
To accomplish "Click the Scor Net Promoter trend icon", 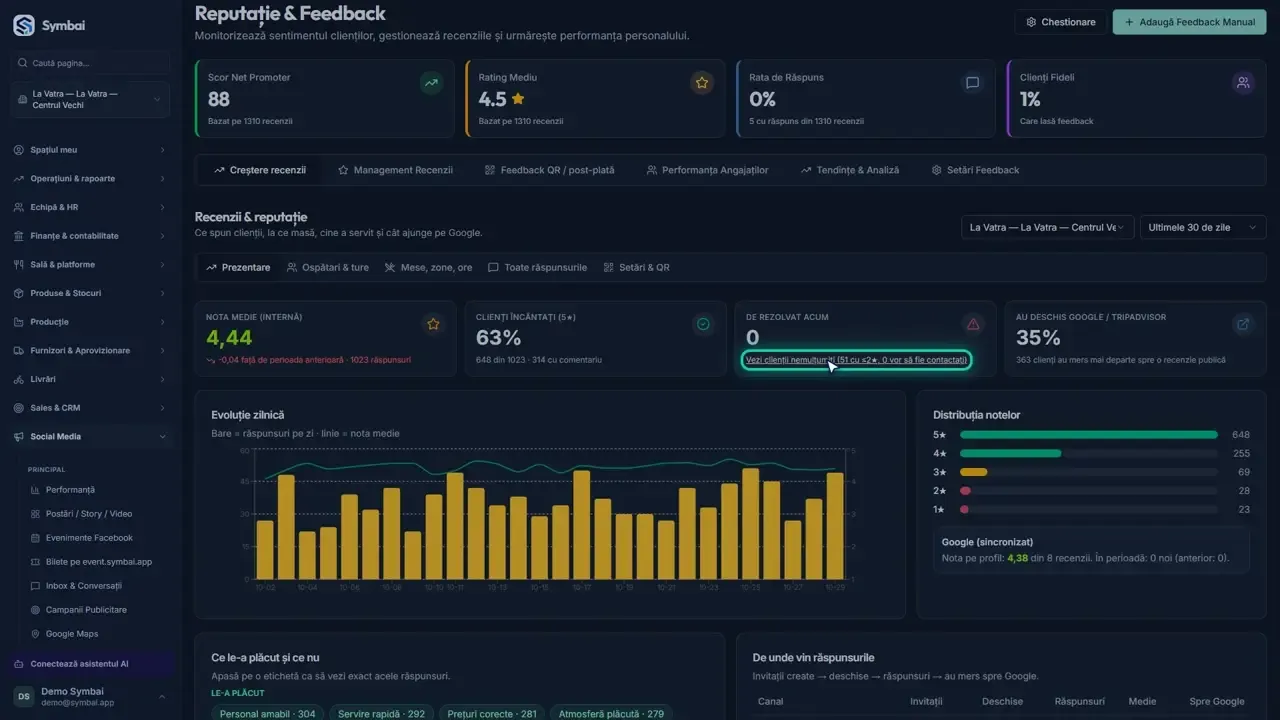I will coord(431,83).
